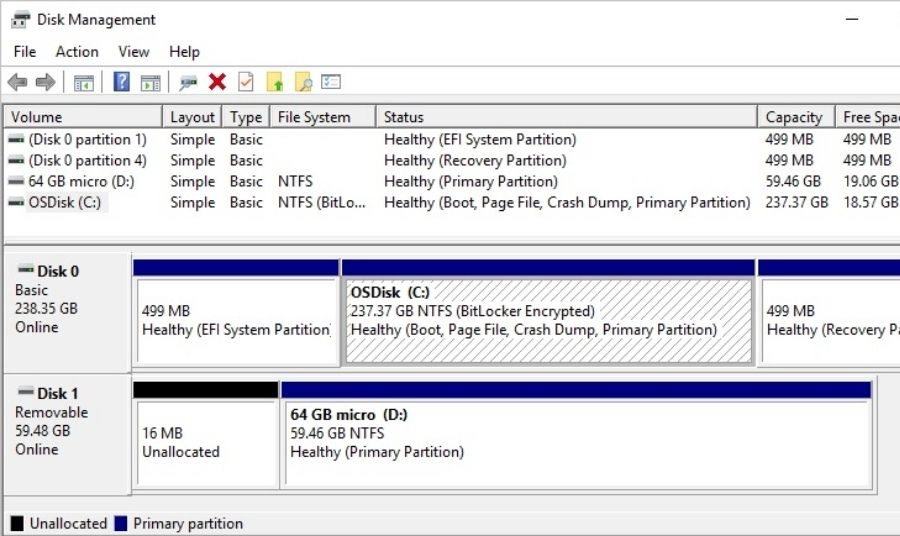This screenshot has width=900, height=536.
Task: Click the yellow note with magnifier icon
Action: pyautogui.click(x=303, y=82)
